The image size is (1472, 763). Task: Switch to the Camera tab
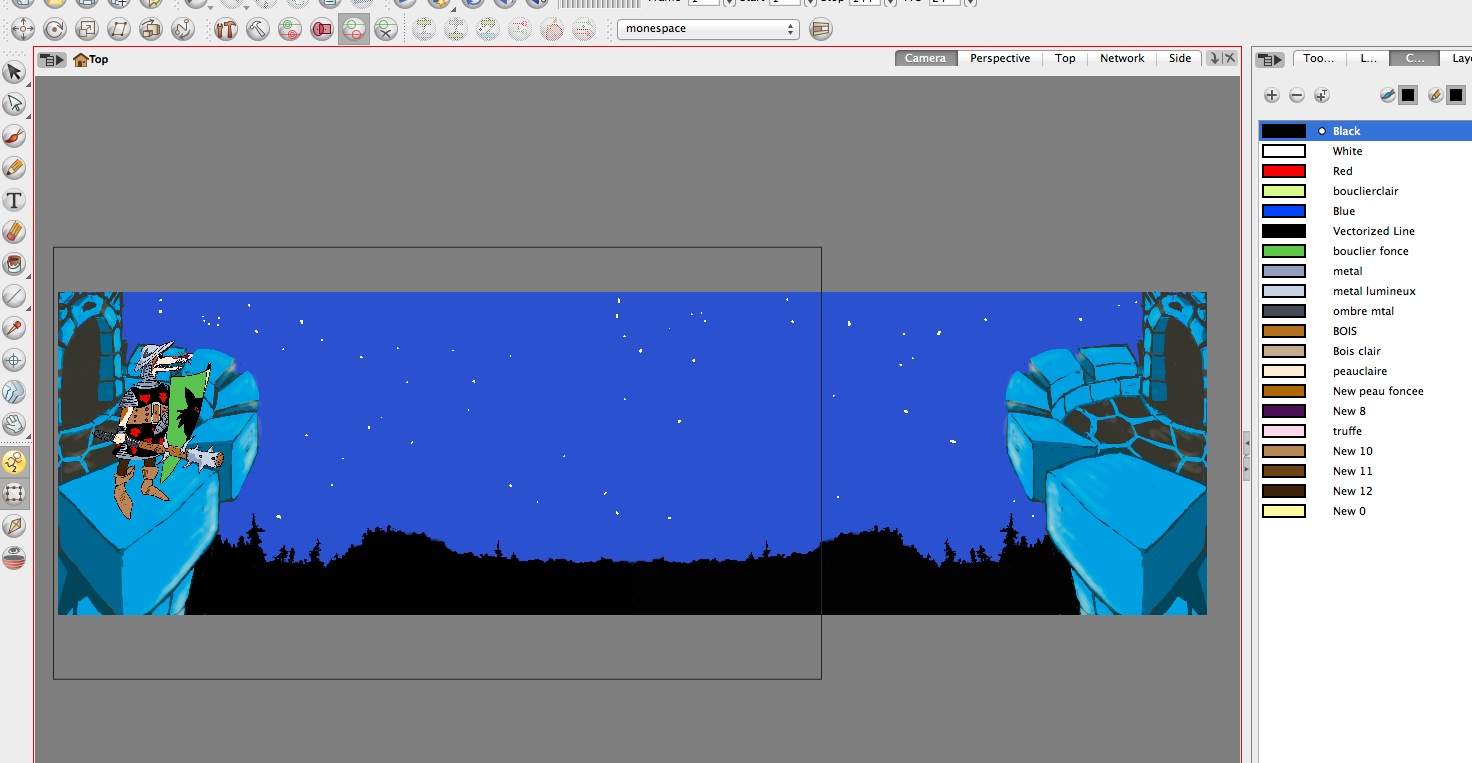pos(926,58)
